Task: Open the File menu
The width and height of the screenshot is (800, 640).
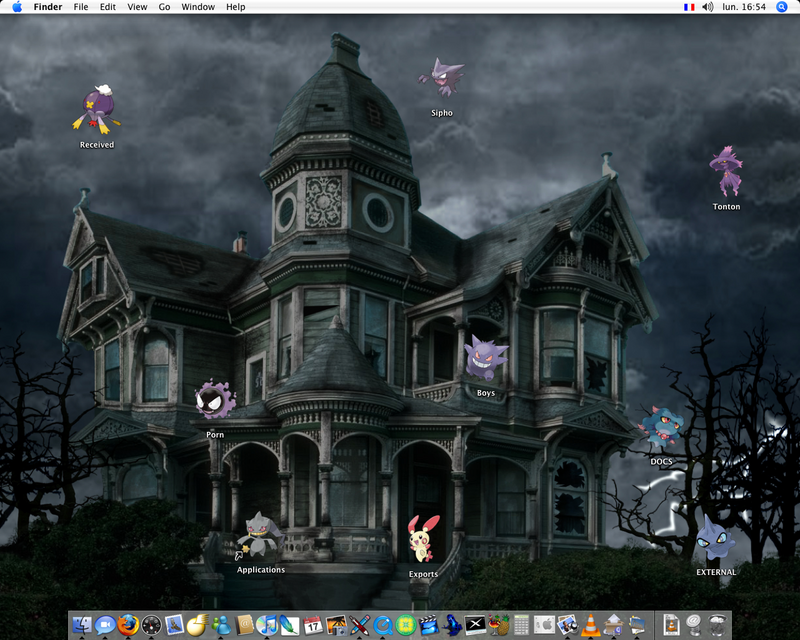Action: [x=81, y=7]
